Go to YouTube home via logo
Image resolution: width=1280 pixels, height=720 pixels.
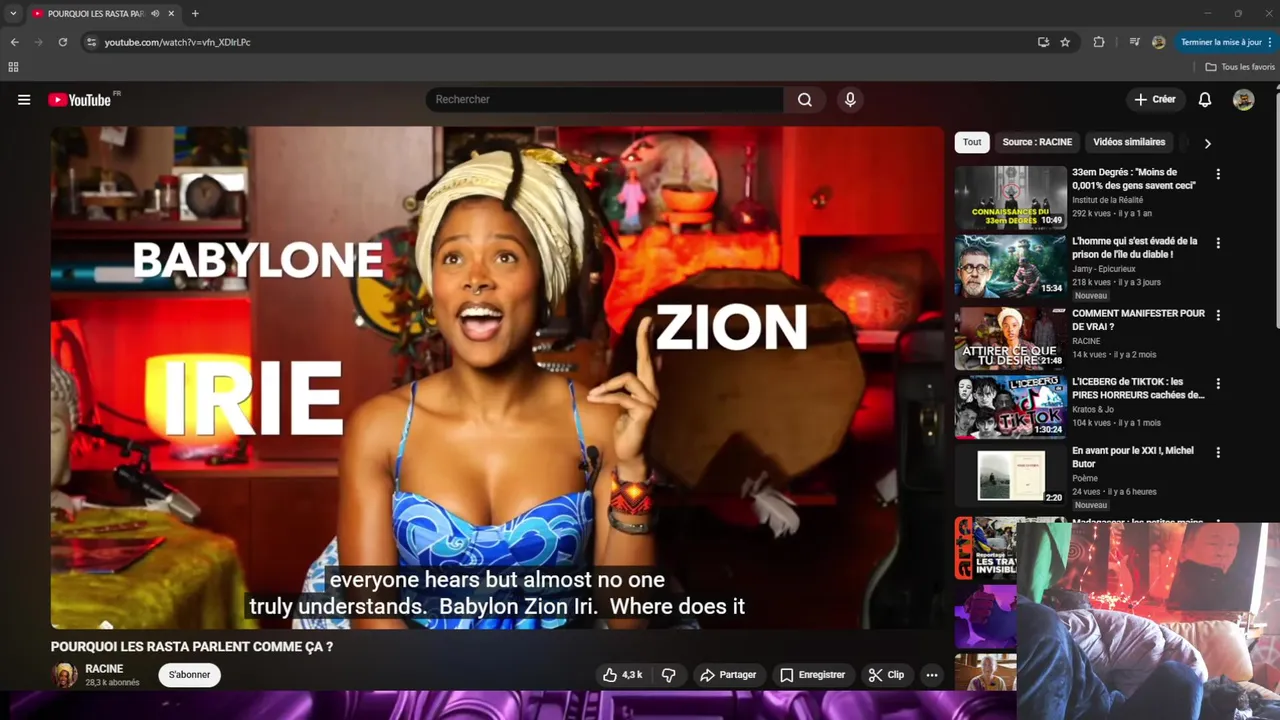[79, 100]
